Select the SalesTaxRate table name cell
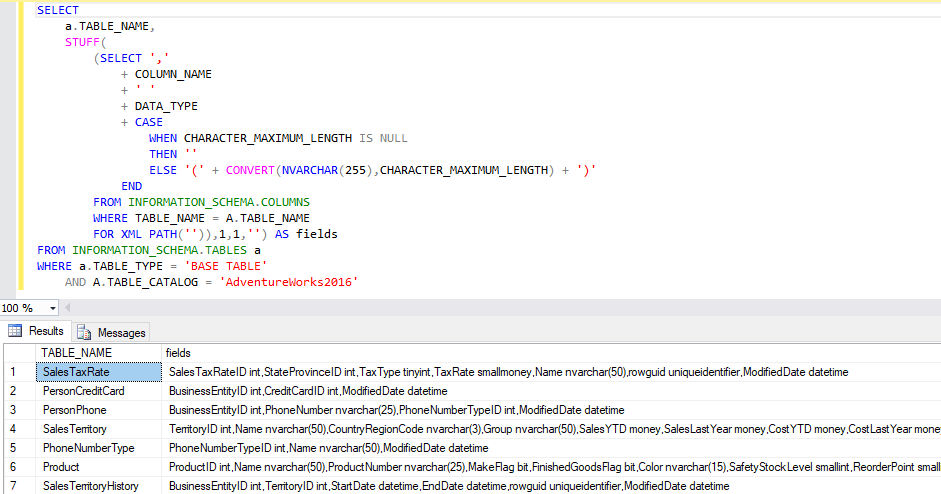Screen dimensions: 941x494 point(98,372)
